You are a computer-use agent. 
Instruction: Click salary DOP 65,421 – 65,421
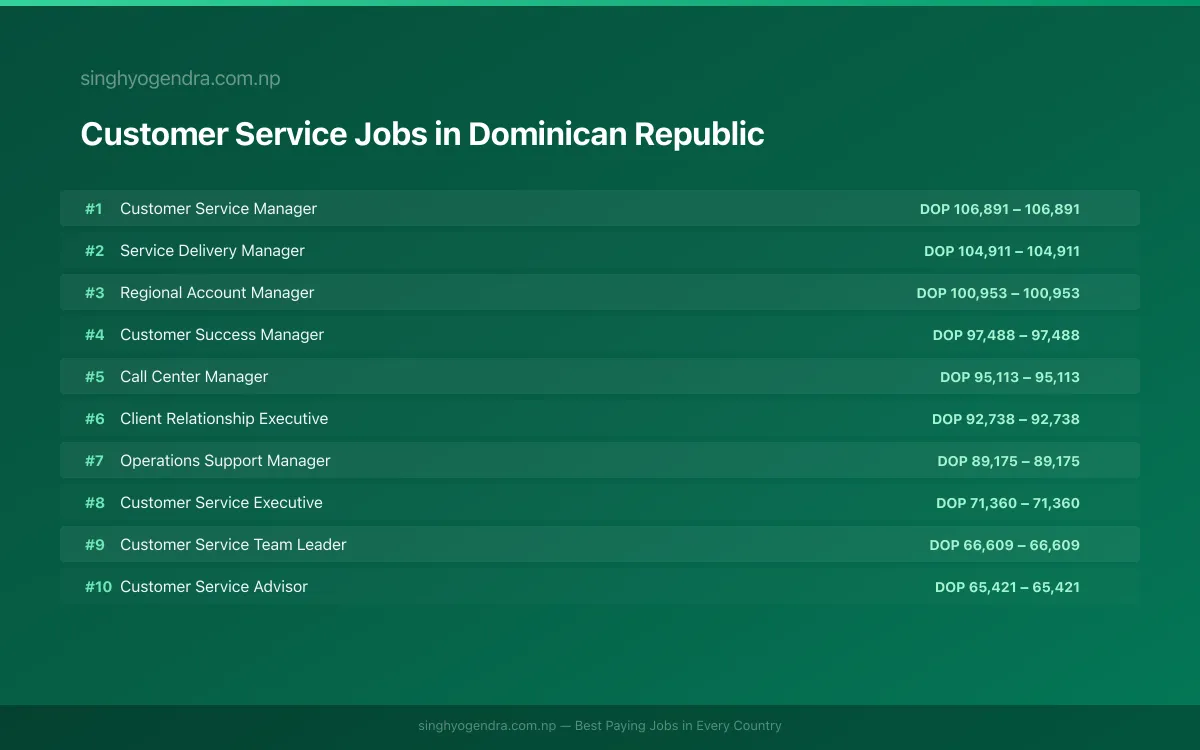1008,587
